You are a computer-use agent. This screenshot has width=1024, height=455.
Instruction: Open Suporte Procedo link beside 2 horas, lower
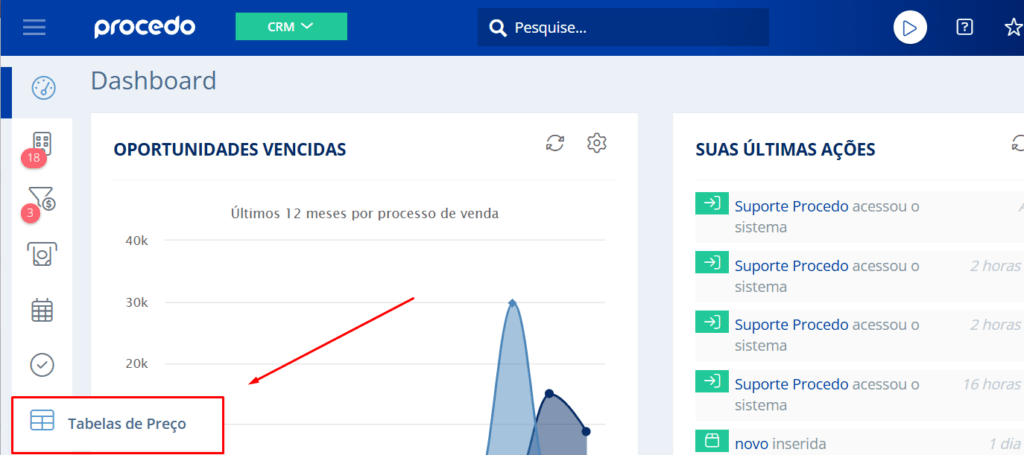(x=792, y=324)
